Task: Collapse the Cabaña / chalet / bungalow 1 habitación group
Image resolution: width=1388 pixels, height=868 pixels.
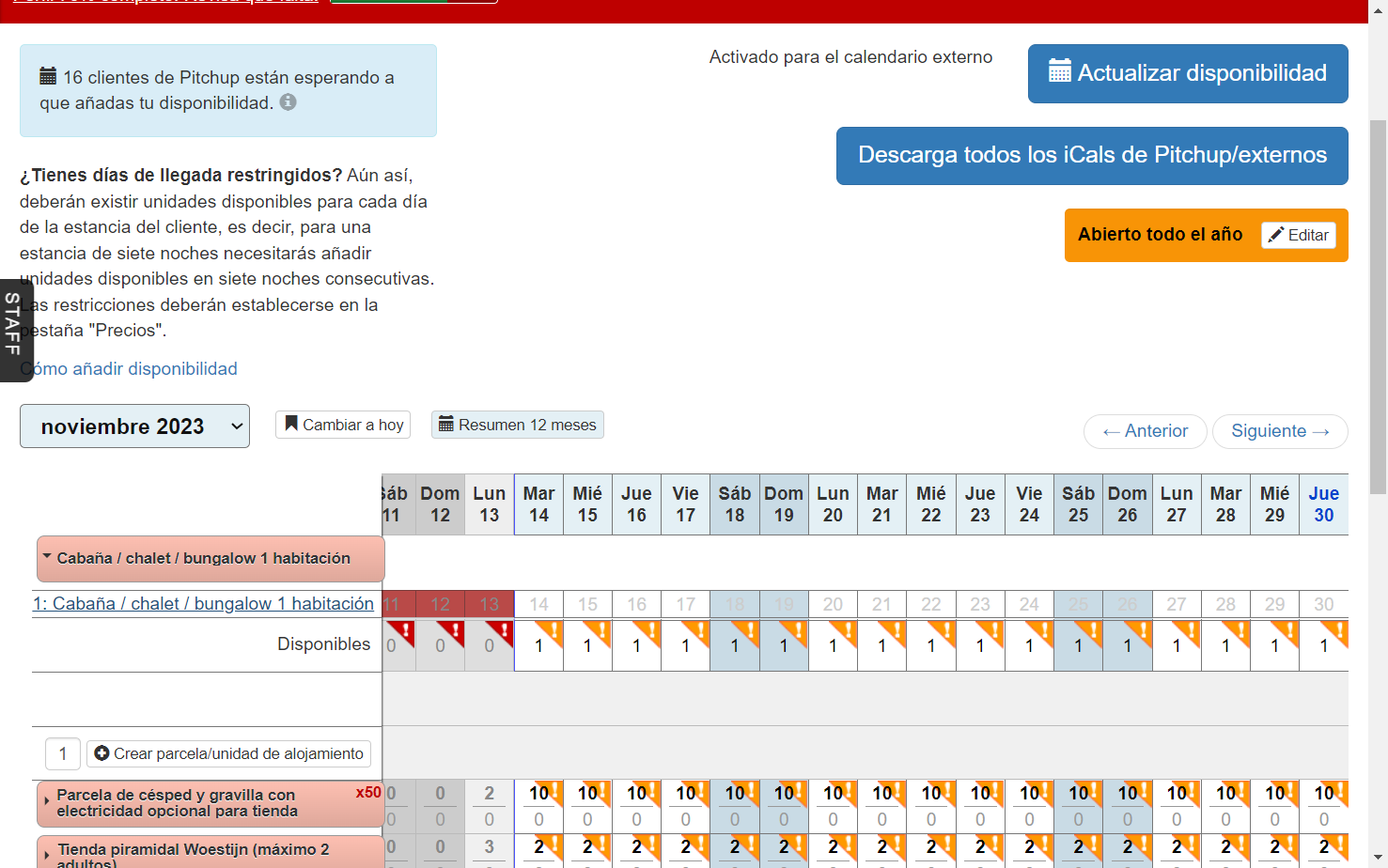Action: 211,559
